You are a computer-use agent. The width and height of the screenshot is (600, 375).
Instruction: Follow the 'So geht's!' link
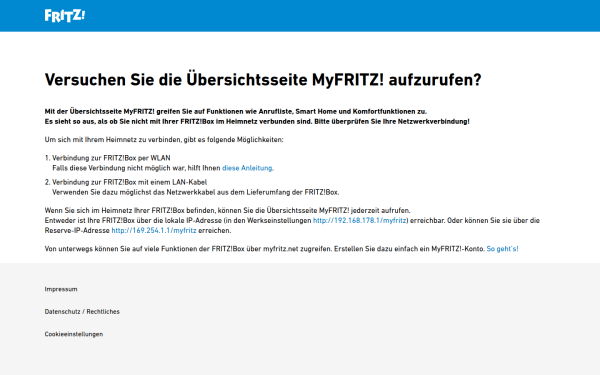pyautogui.click(x=502, y=249)
